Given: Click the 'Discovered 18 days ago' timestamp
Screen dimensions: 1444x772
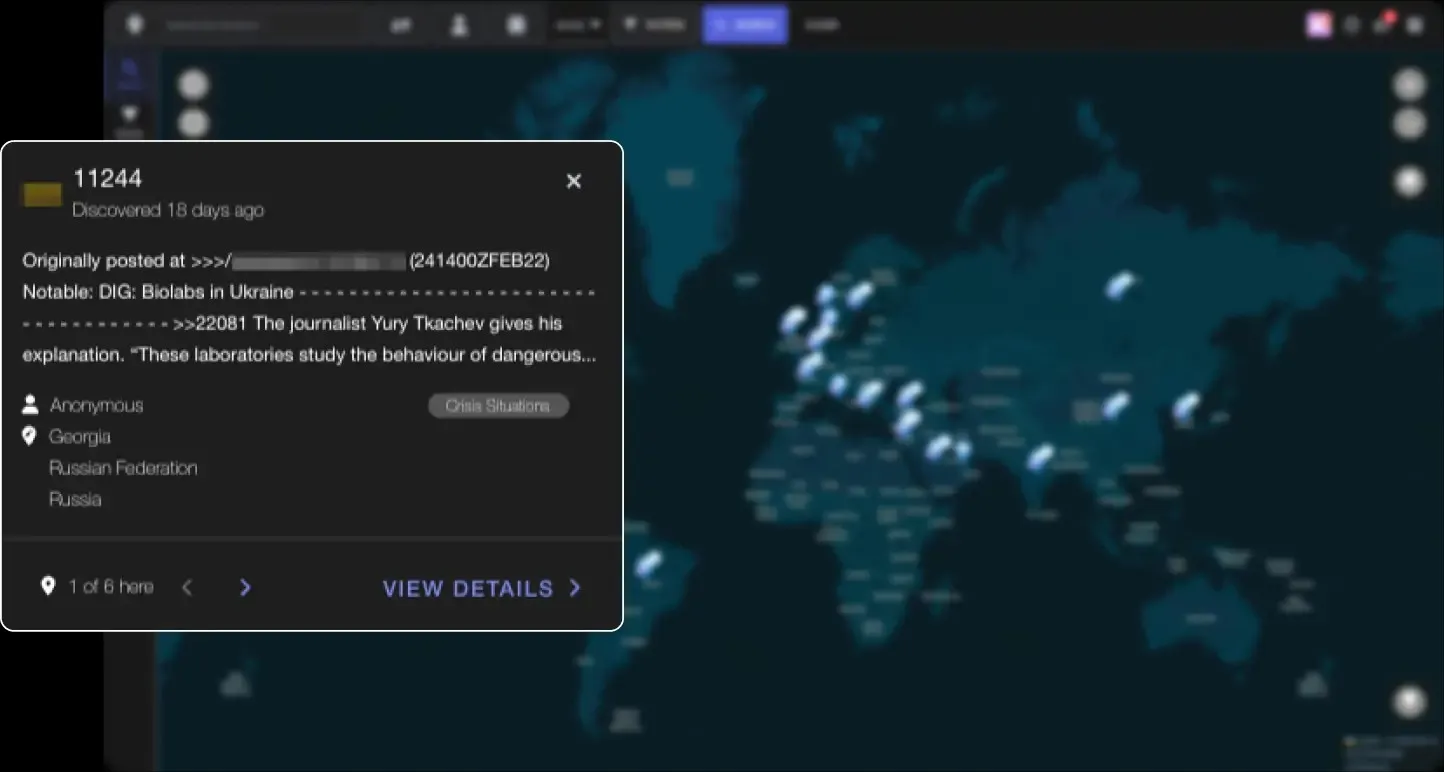Looking at the screenshot, I should tap(168, 210).
